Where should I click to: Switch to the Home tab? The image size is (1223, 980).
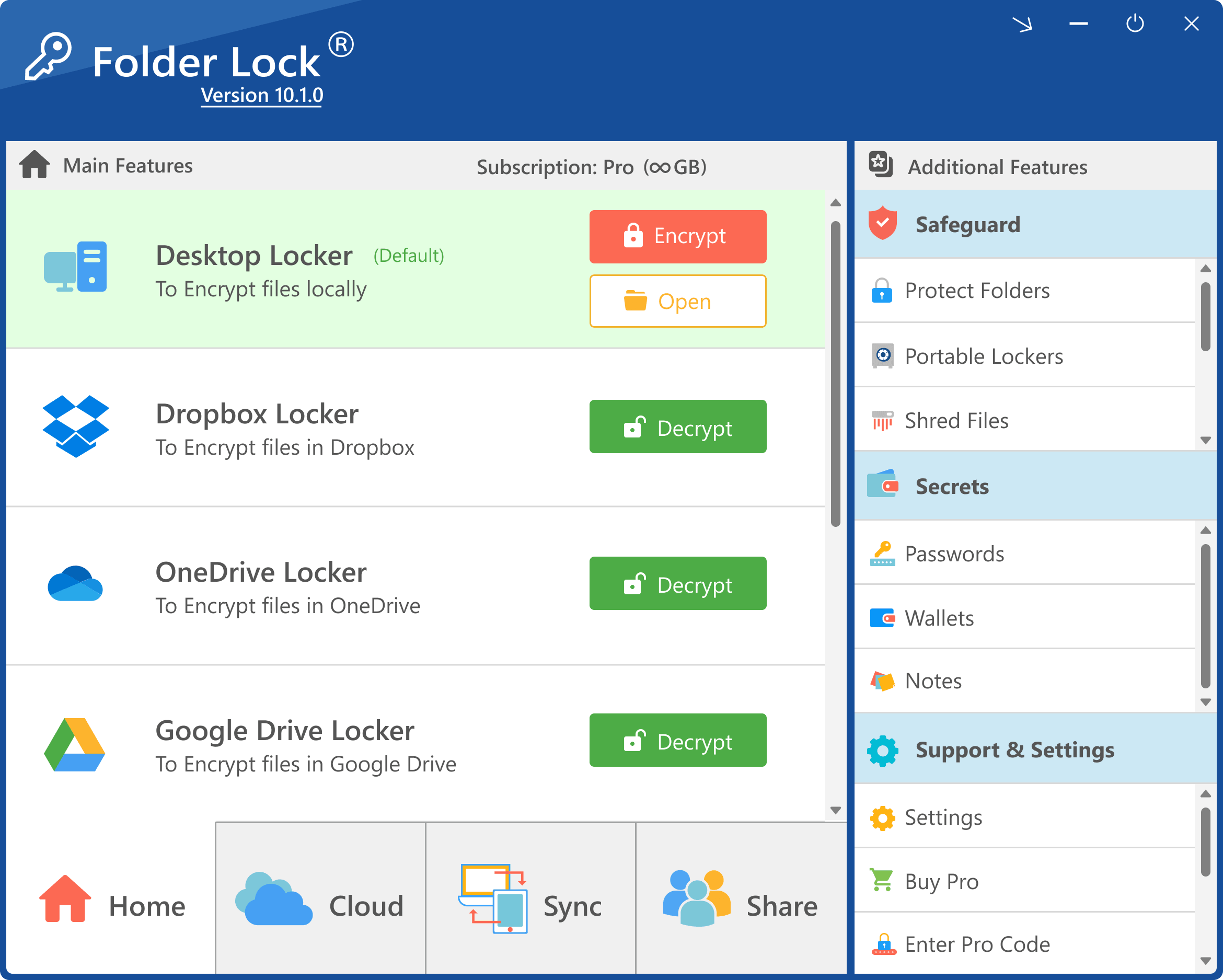111,898
